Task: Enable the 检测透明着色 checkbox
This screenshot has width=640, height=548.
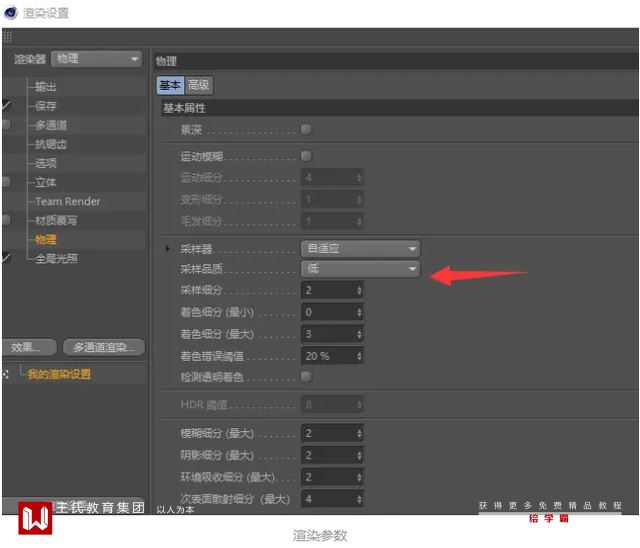Action: coord(306,376)
